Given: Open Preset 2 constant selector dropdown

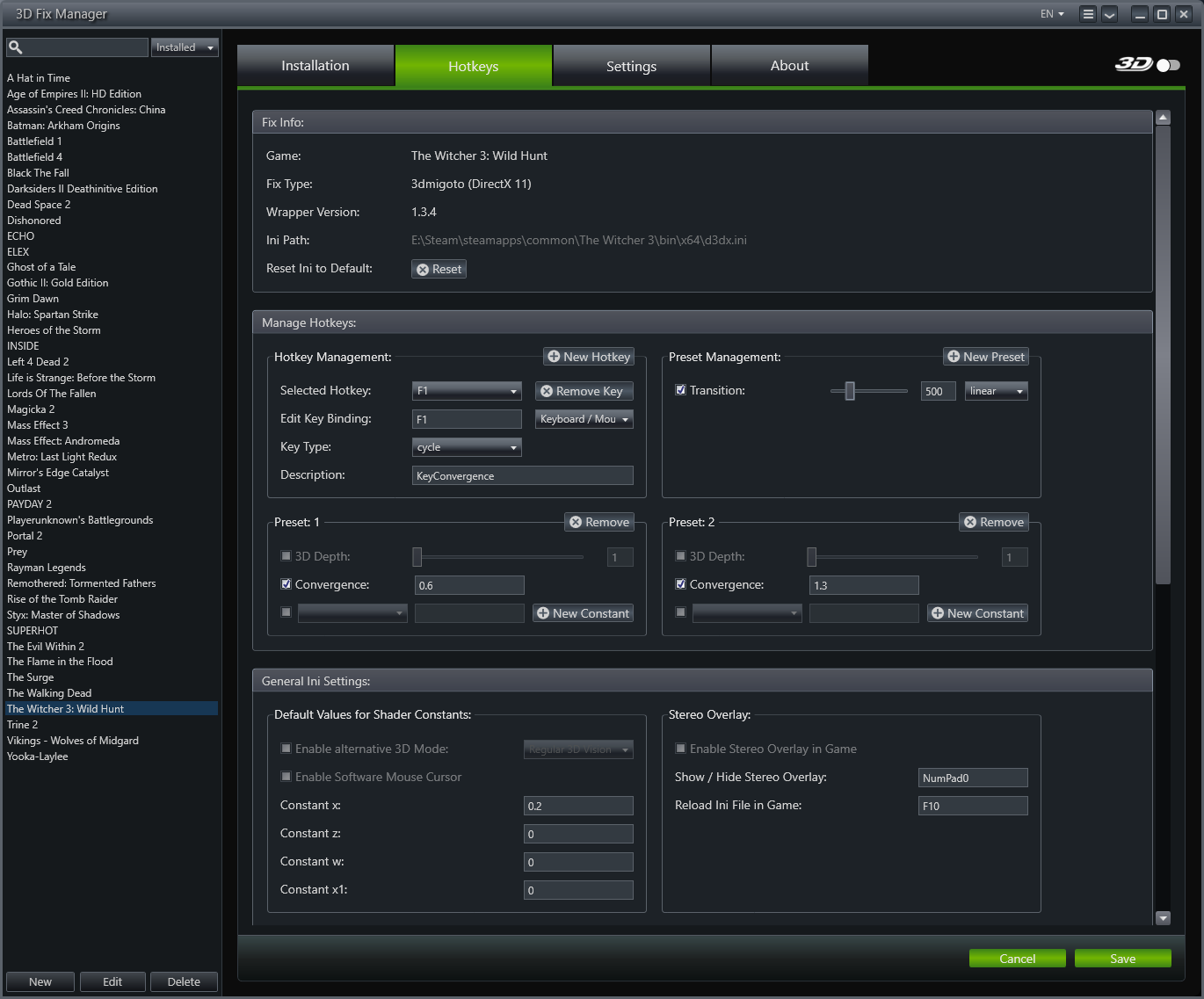Looking at the screenshot, I should (747, 613).
